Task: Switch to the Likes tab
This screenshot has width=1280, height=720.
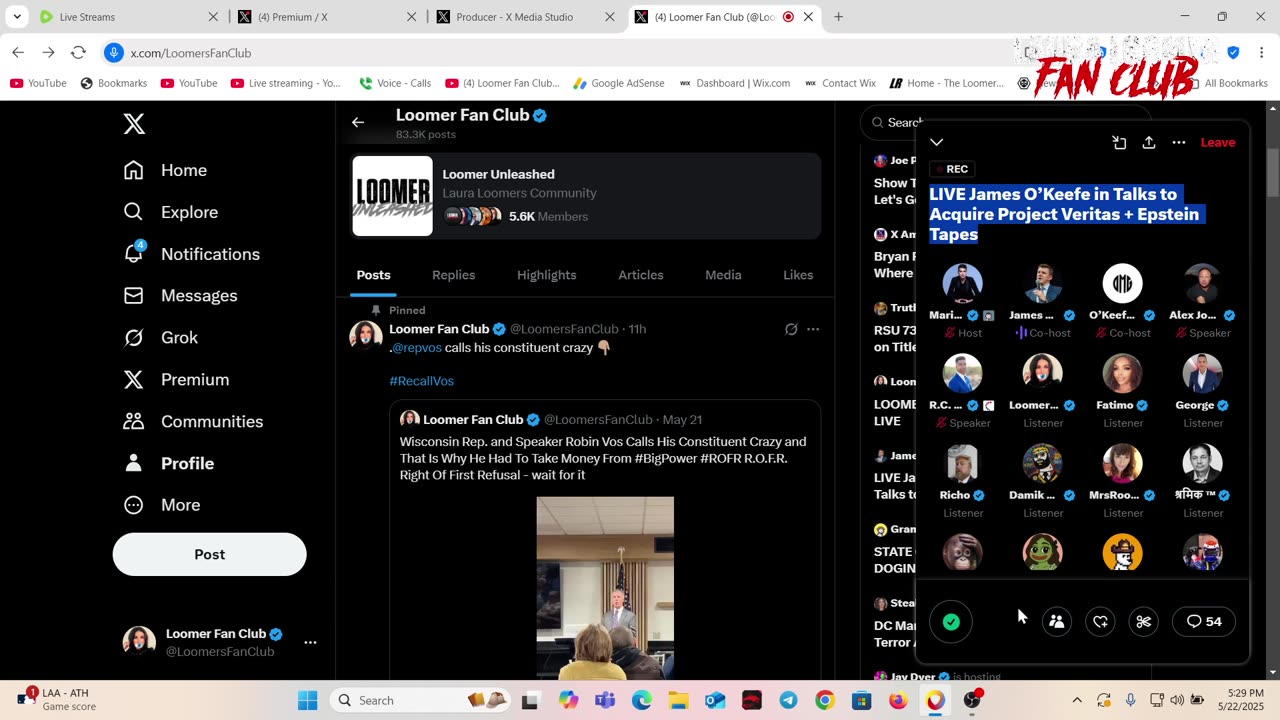Action: coord(798,275)
